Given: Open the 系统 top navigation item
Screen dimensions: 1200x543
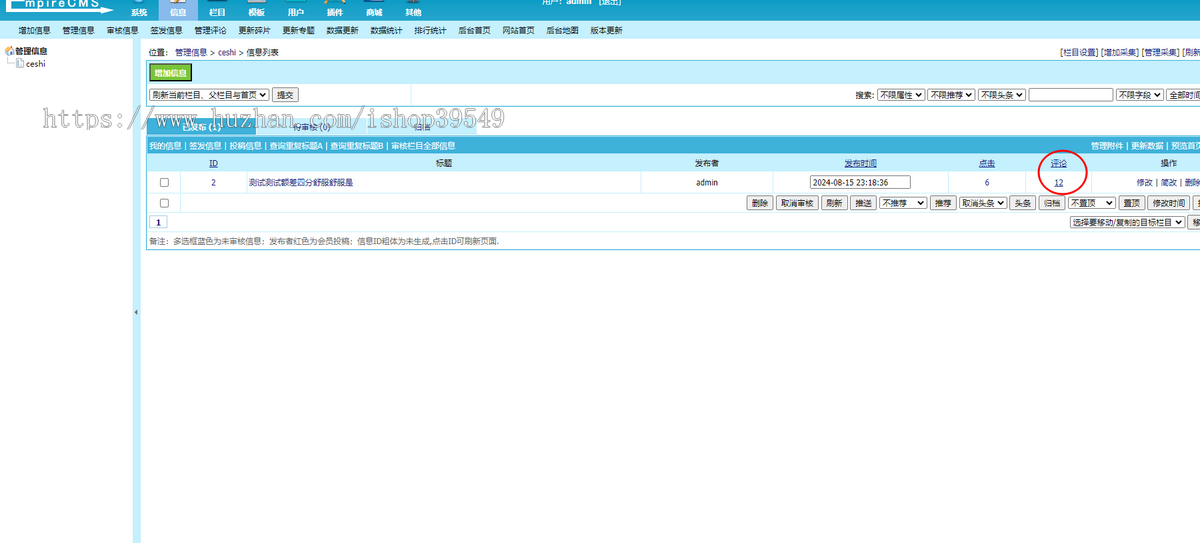Looking at the screenshot, I should coord(138,10).
